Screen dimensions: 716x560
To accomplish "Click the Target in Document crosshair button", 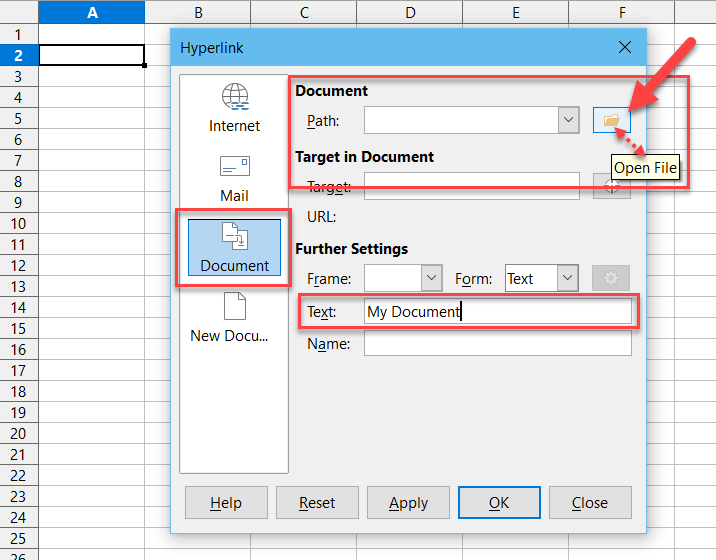I will click(611, 186).
